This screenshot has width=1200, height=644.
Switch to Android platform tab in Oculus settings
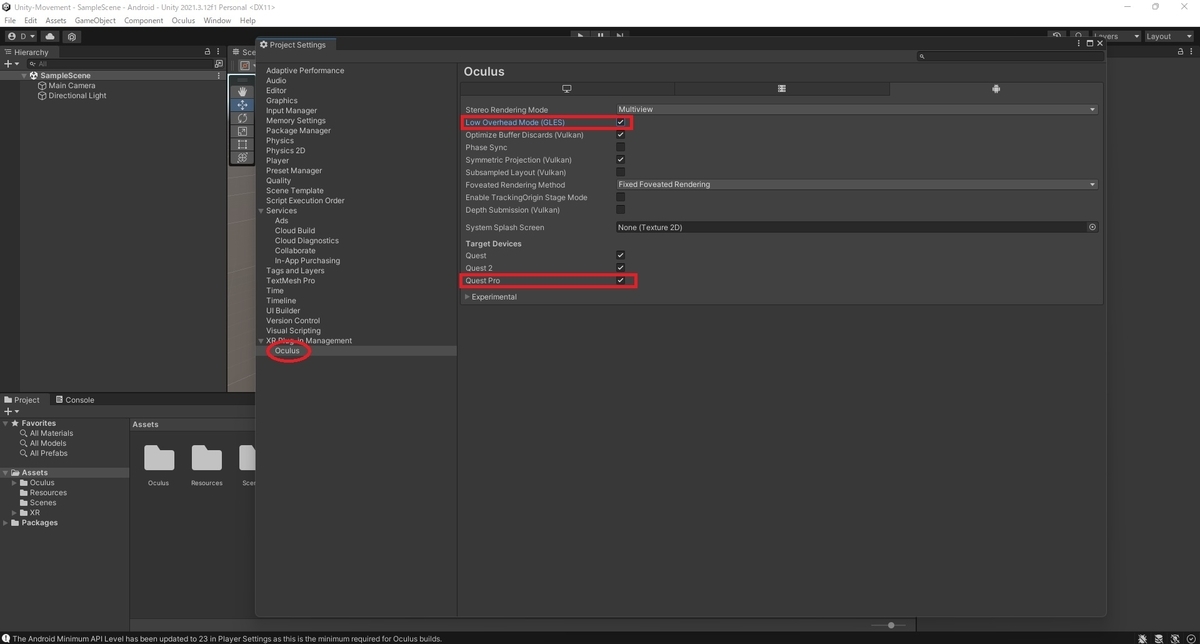[x=996, y=89]
